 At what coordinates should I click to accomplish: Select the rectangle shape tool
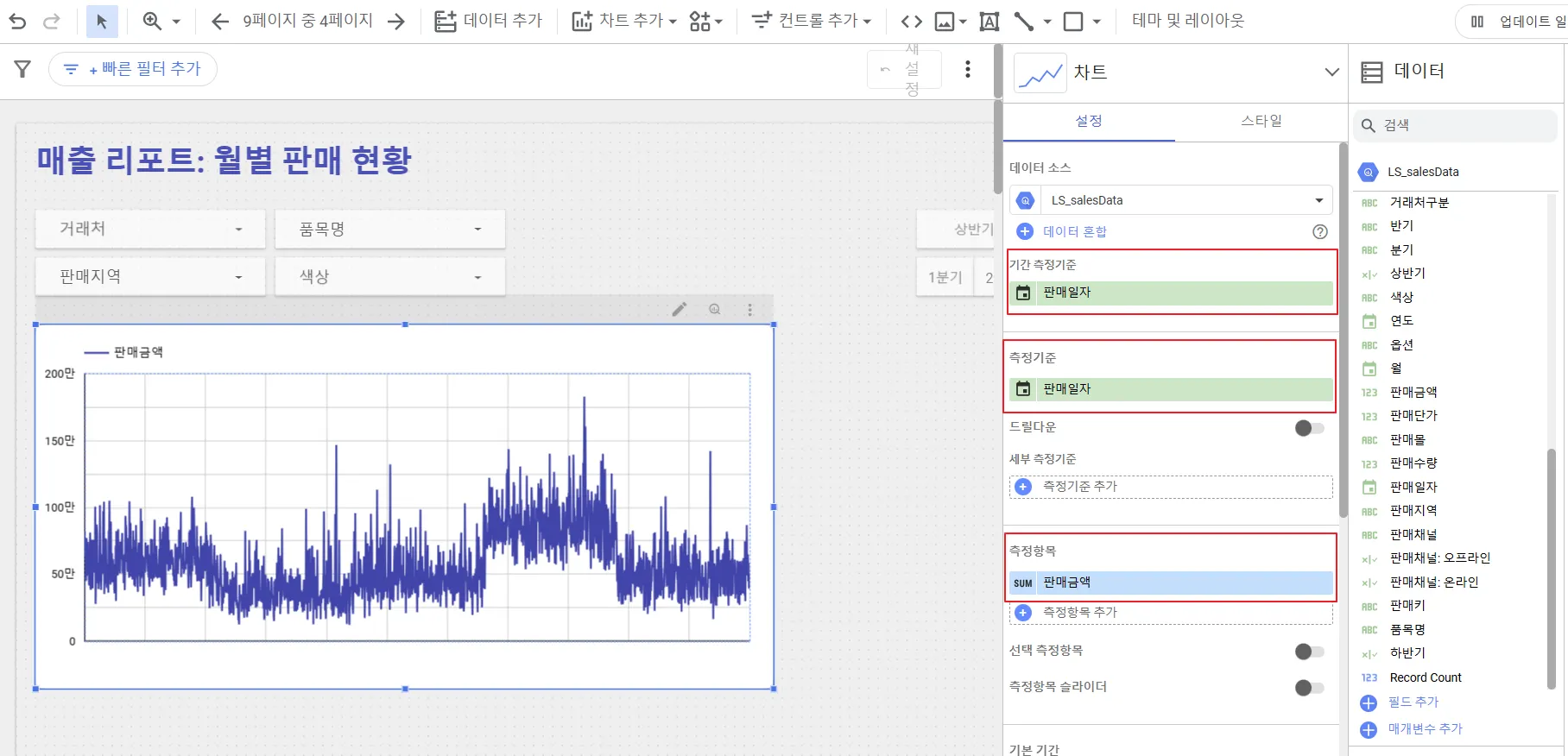(x=1073, y=22)
